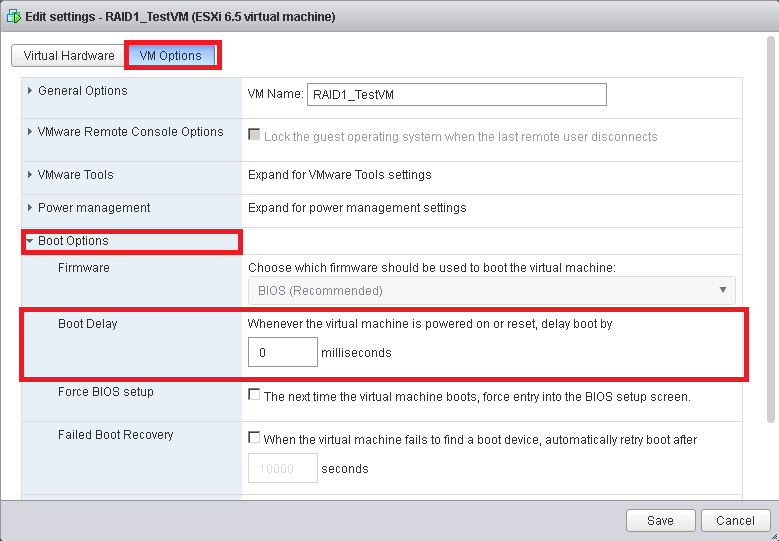This screenshot has width=779, height=541.
Task: Save the VM settings
Action: (660, 520)
